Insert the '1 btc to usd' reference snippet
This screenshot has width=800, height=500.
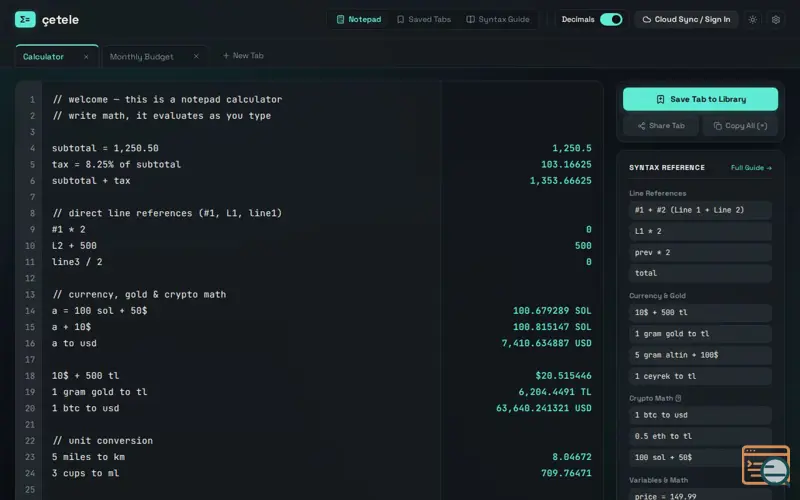pos(700,415)
